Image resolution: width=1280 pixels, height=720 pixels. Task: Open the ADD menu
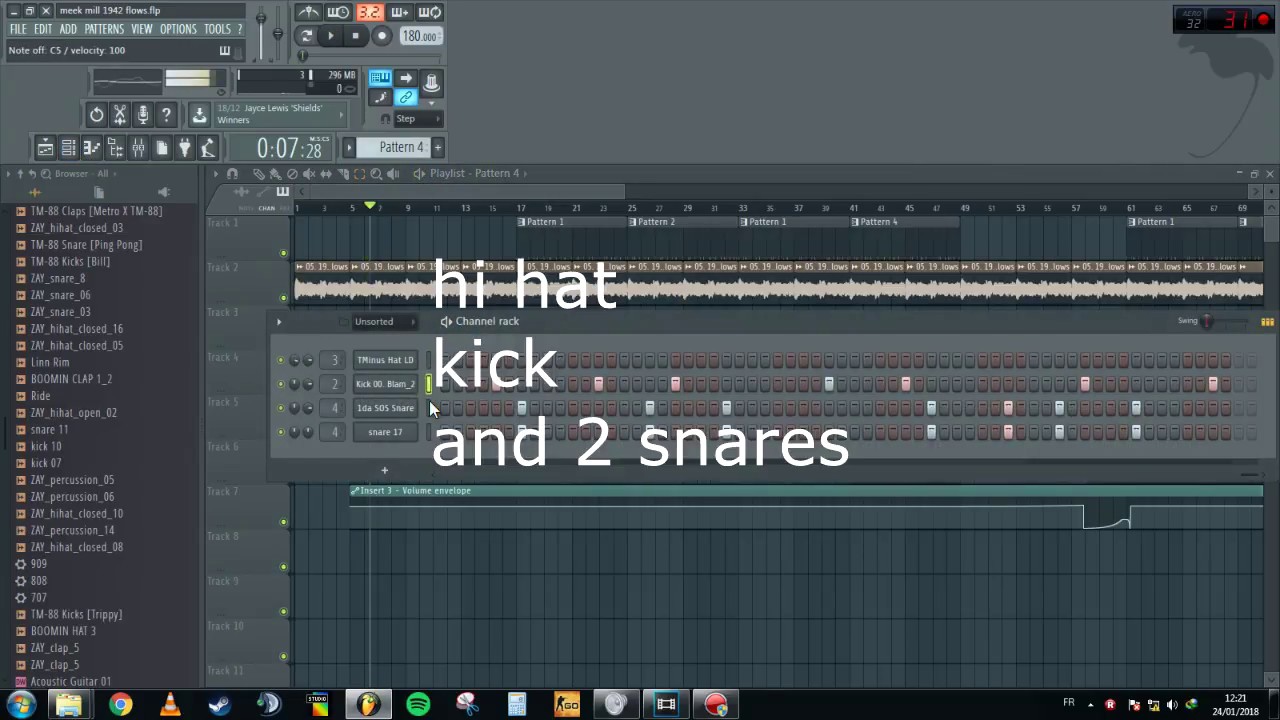tap(67, 29)
